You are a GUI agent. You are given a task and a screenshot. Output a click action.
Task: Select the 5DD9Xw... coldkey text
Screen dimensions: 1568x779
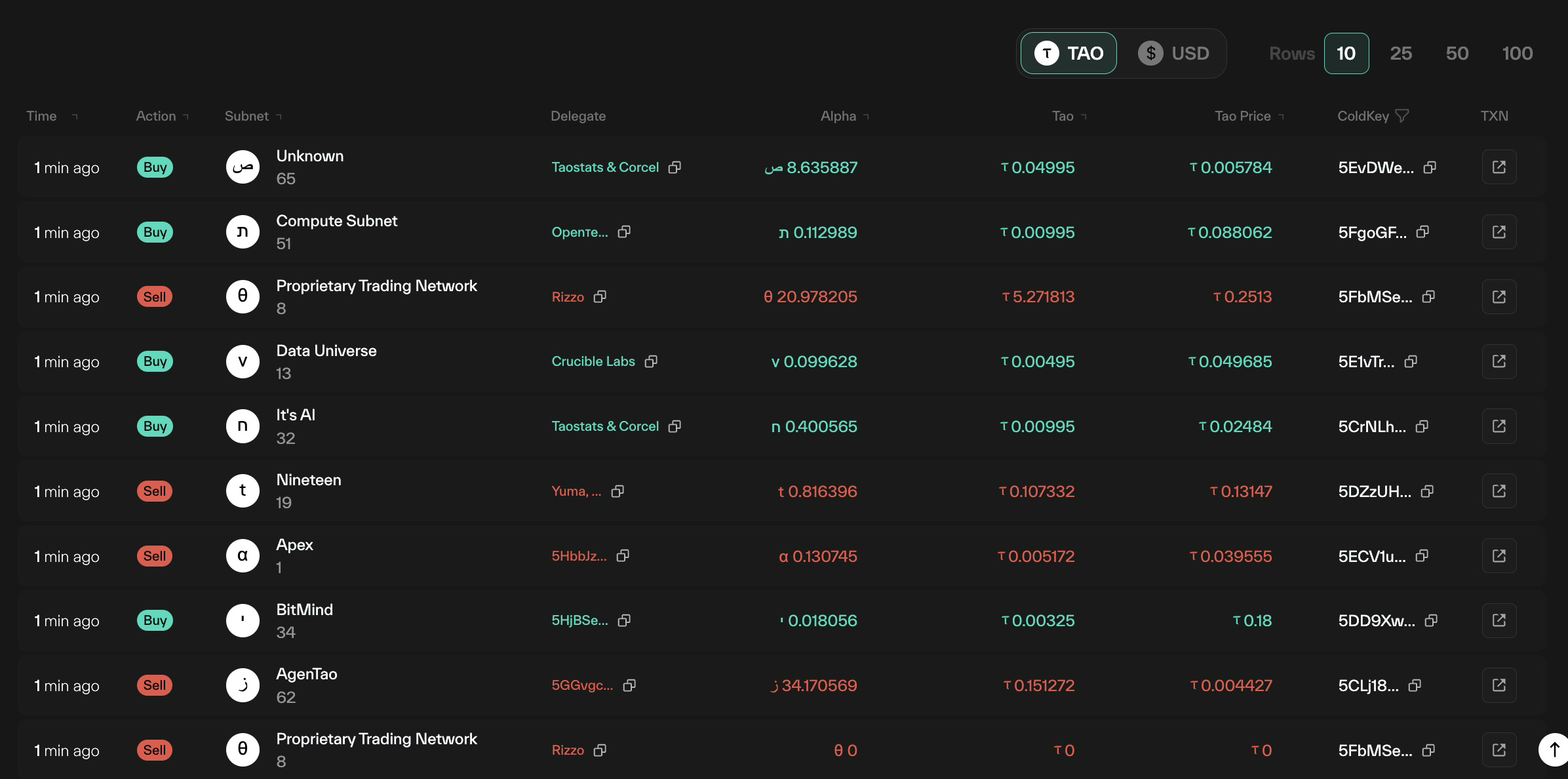tap(1376, 621)
